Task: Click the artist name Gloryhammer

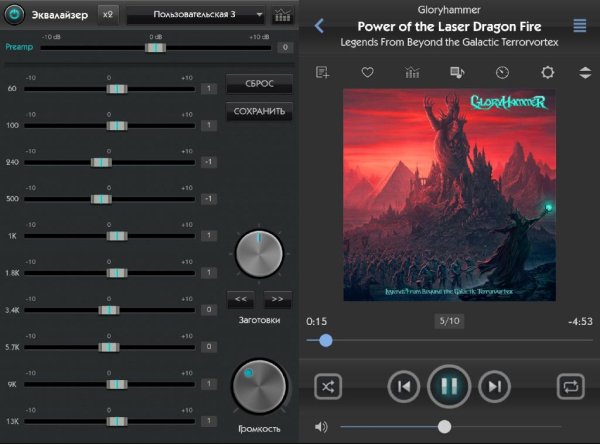Action: (449, 10)
